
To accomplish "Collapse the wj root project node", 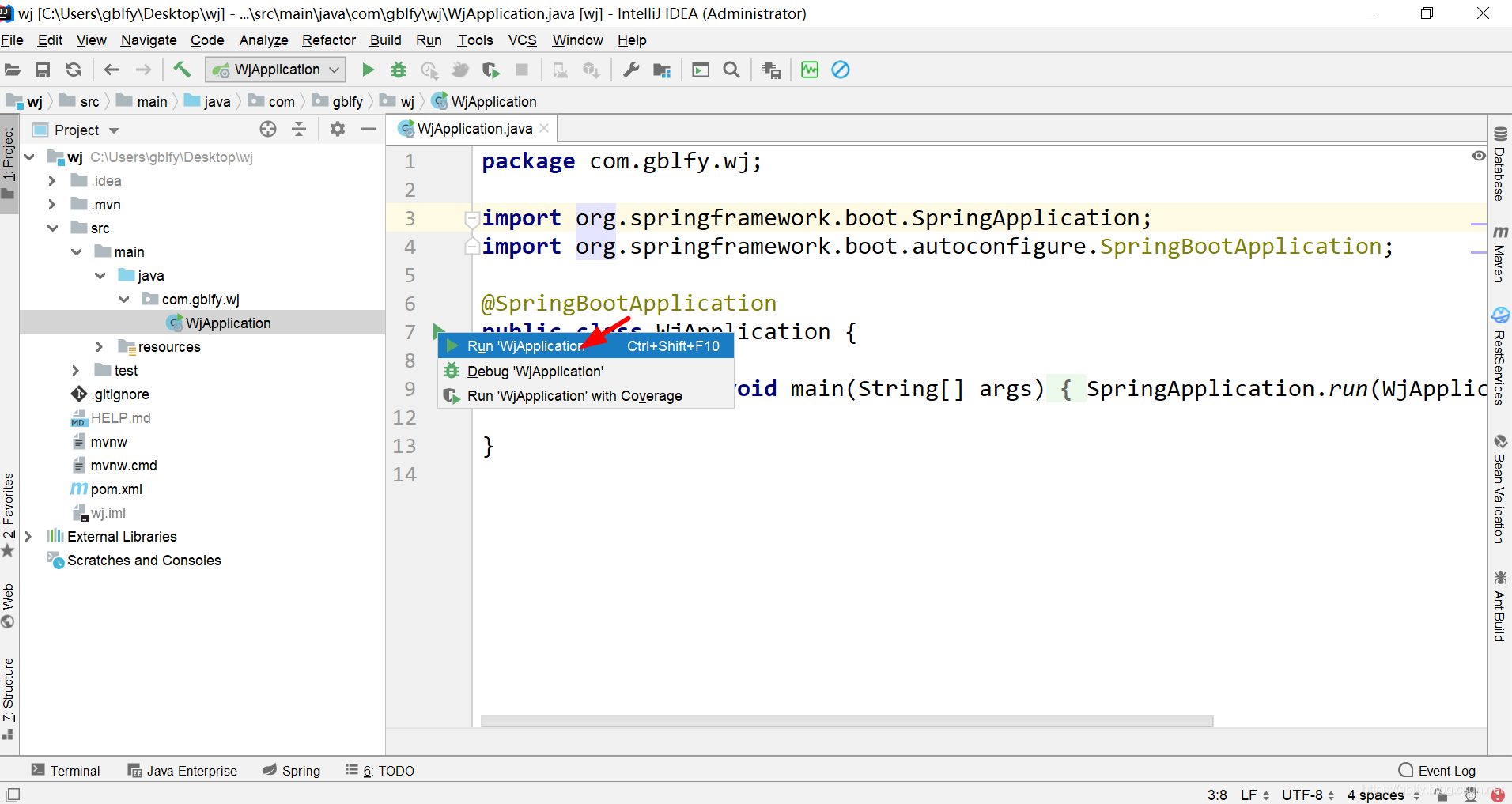I will 30,157.
